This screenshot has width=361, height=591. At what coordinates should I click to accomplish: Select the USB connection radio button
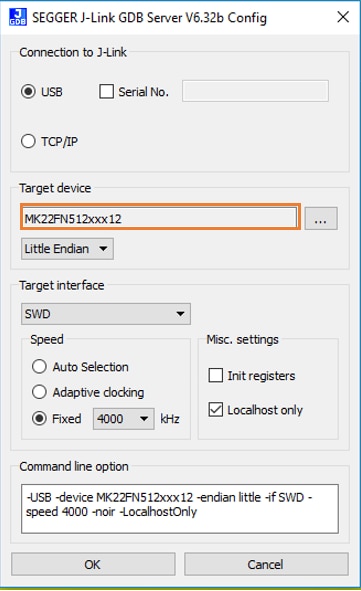point(28,92)
